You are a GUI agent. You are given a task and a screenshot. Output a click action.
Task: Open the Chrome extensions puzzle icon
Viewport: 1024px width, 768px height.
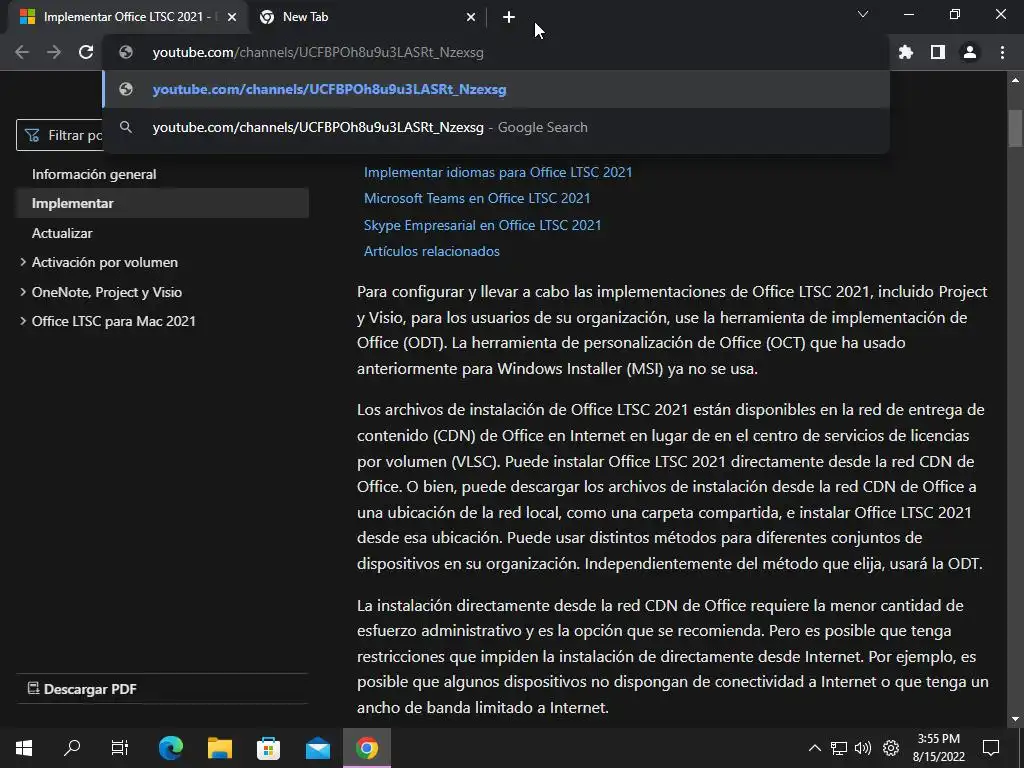click(x=906, y=52)
